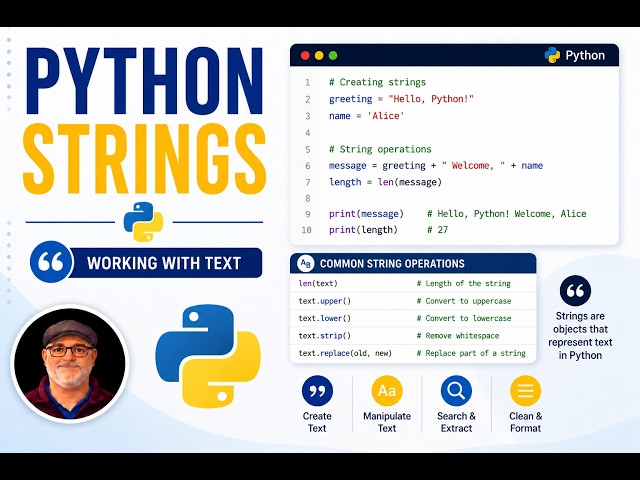Image resolution: width=640 pixels, height=480 pixels.
Task: Click the quote icon beside Working With Text
Action: 51,262
